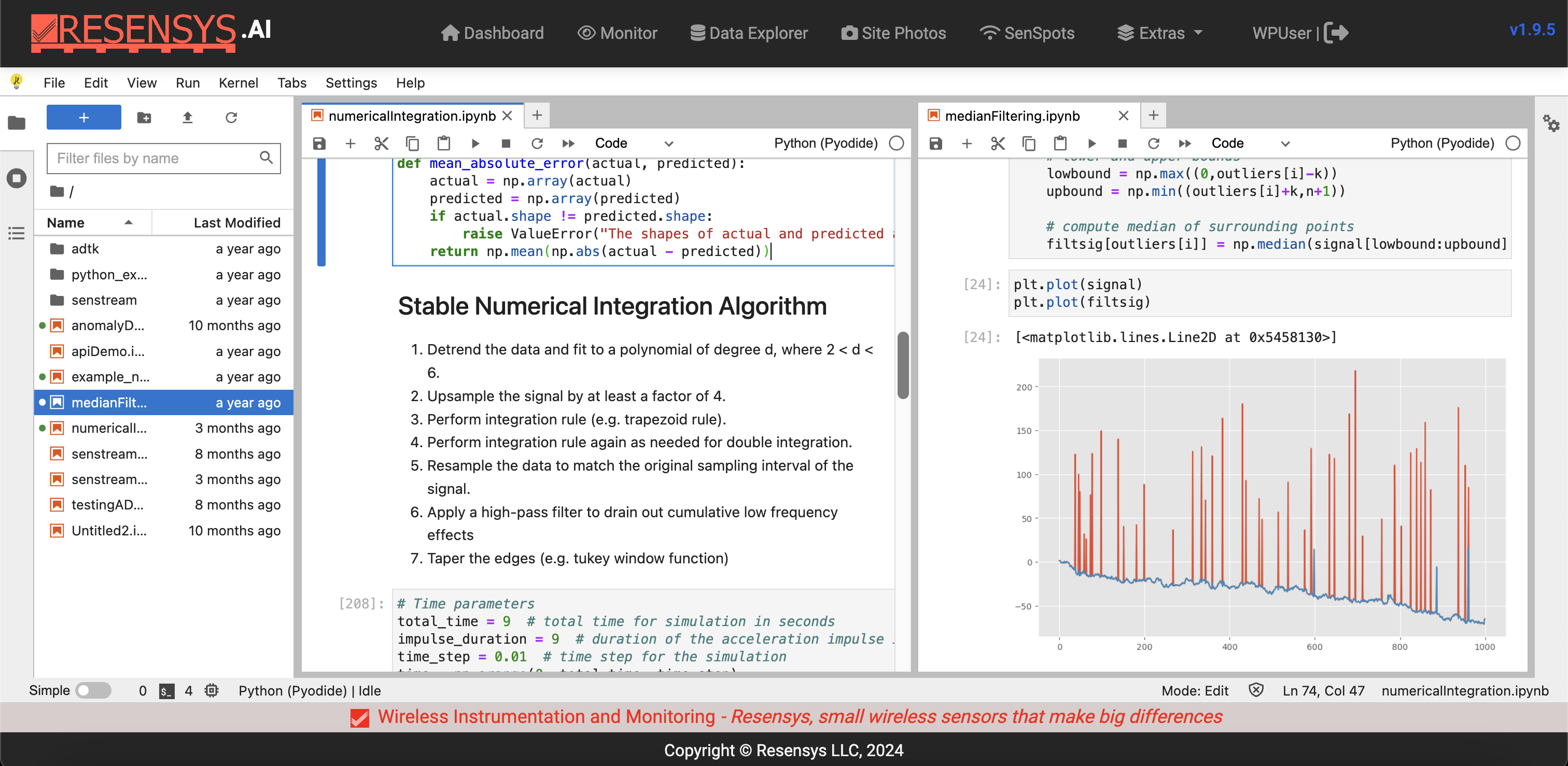Switch to numericalIntegration.ipynb tab
This screenshot has height=766, width=1568.
click(412, 116)
